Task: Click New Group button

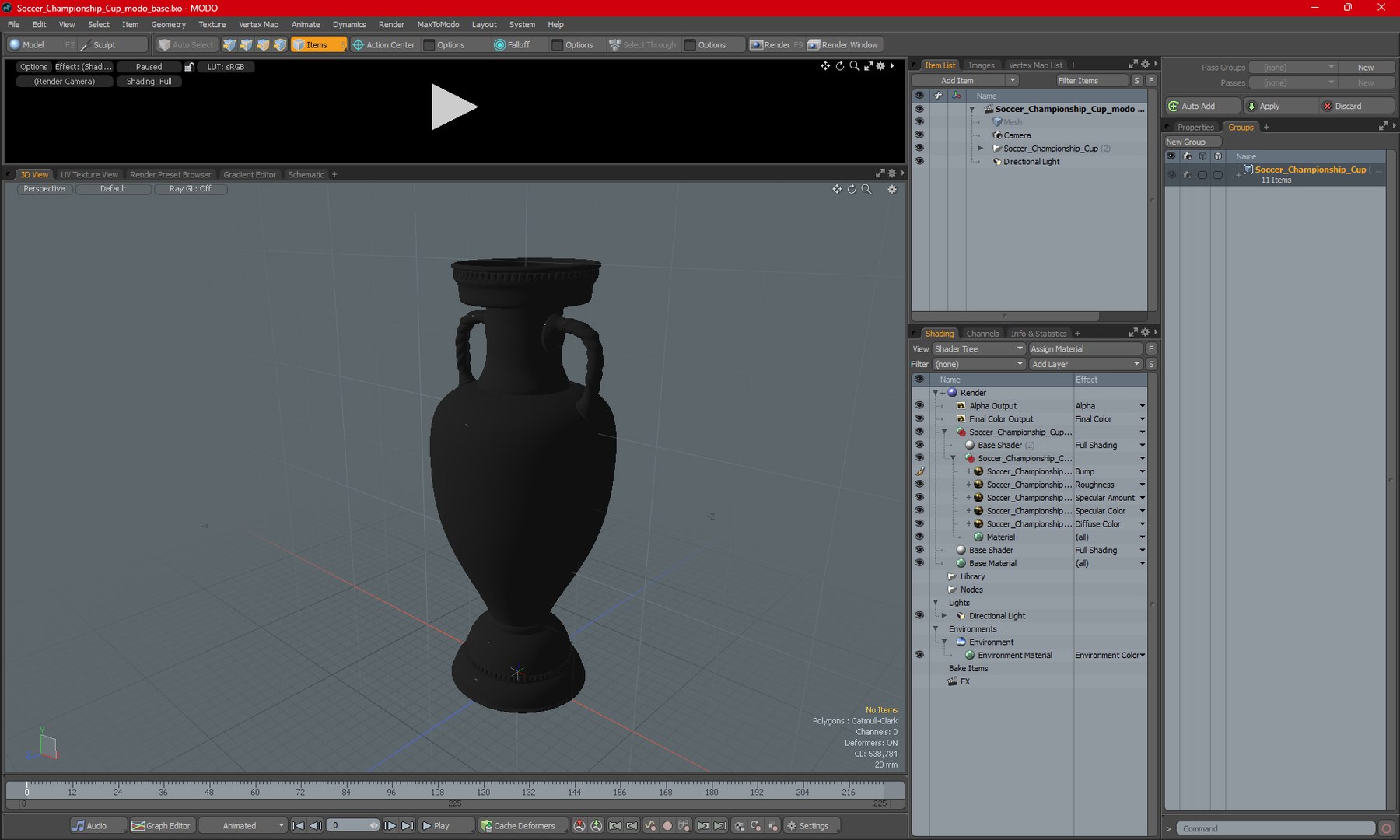Action: 1192,142
